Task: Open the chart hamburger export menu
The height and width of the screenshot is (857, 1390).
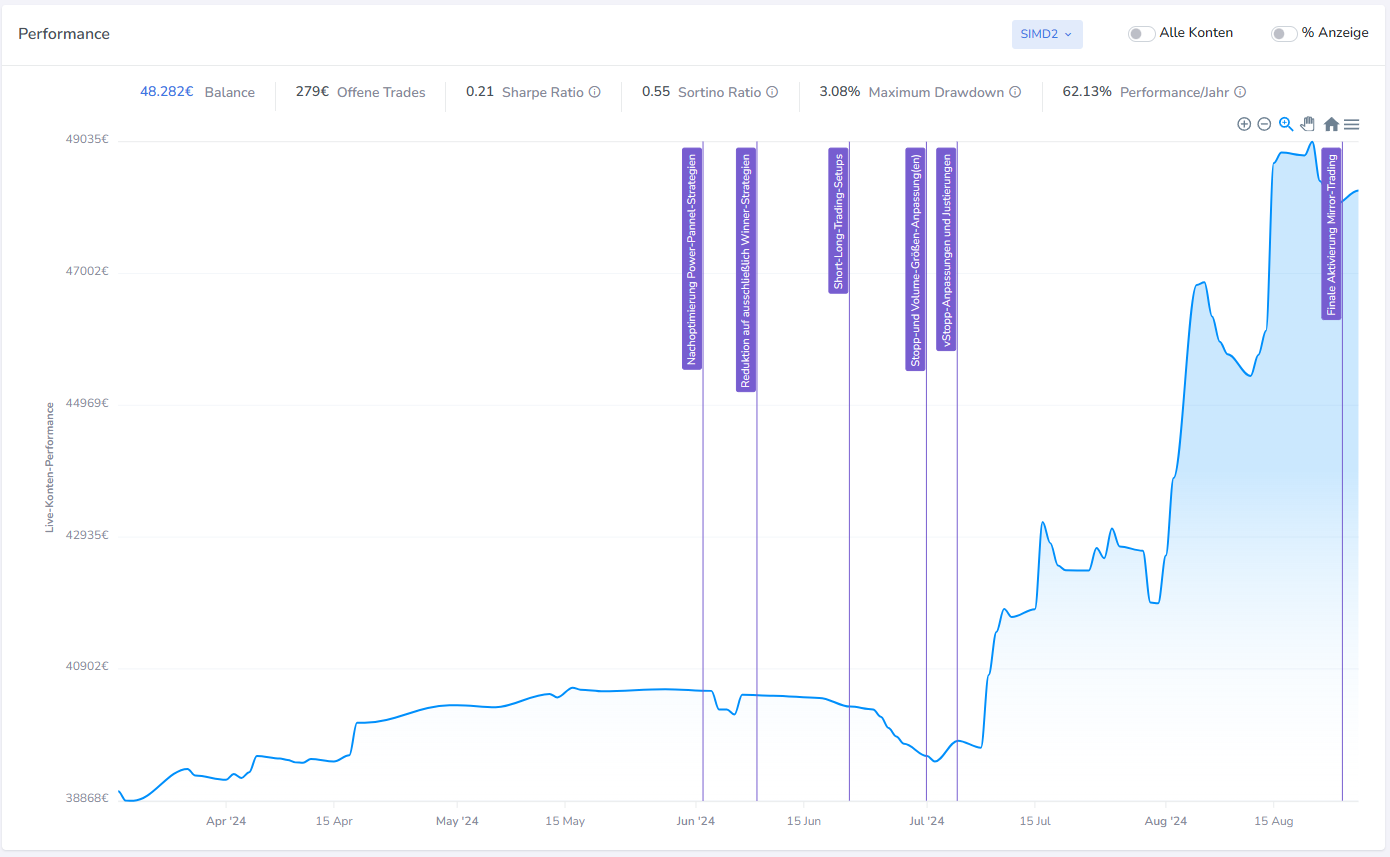Action: point(1352,124)
